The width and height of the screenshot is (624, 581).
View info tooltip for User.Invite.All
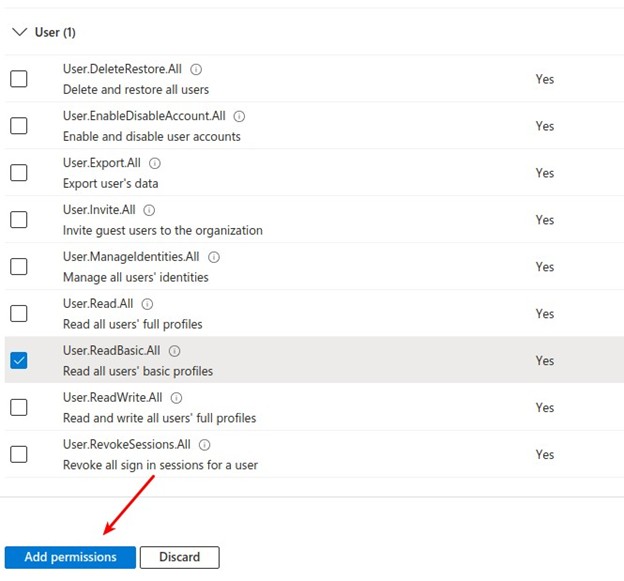149,210
